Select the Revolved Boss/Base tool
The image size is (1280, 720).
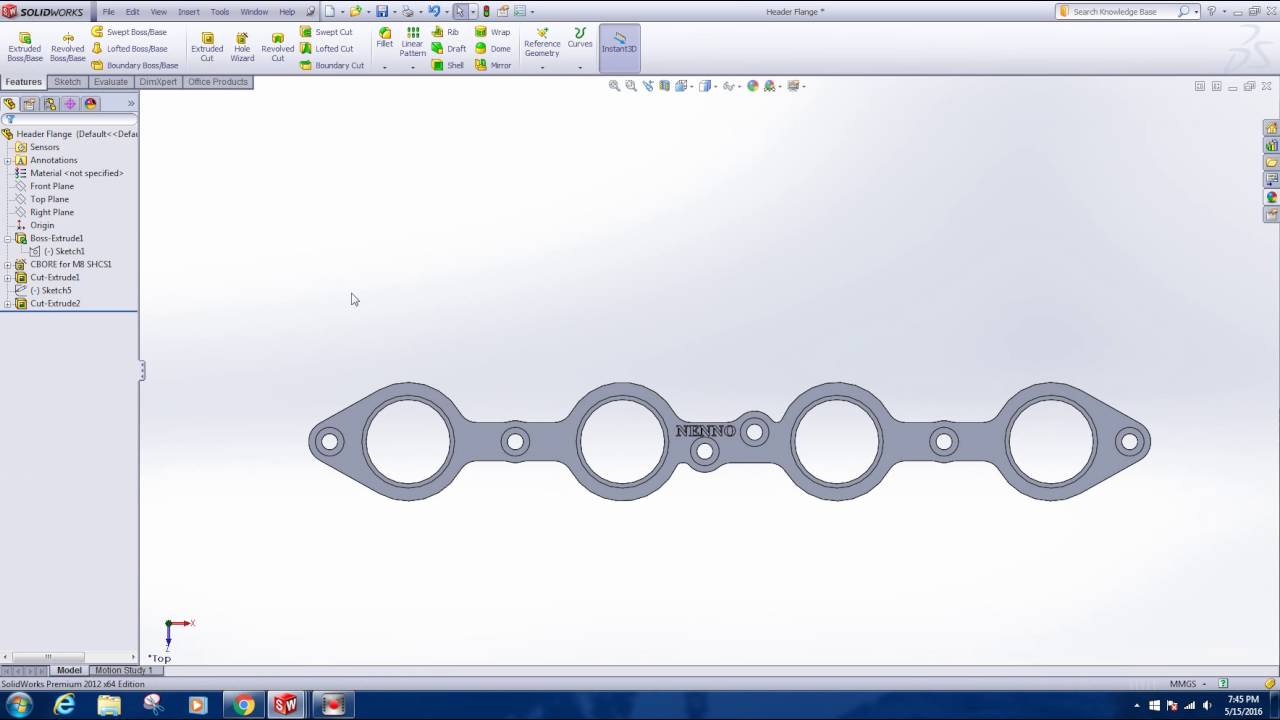(x=68, y=47)
